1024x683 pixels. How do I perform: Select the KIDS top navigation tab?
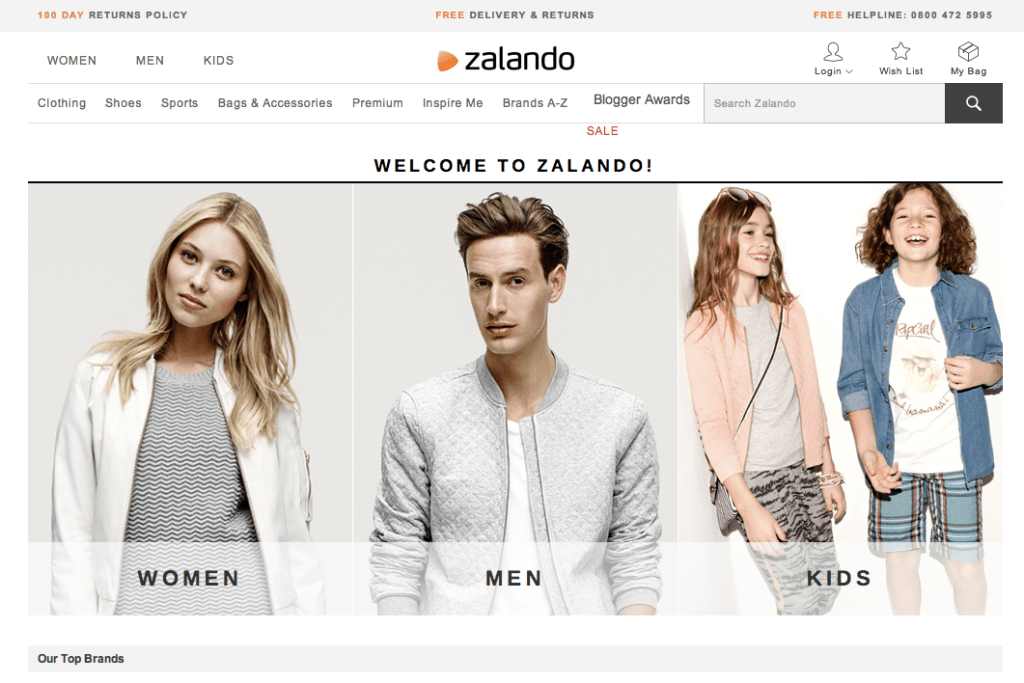tap(218, 60)
